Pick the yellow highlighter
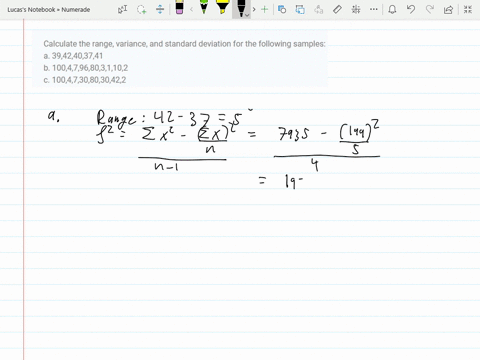The image size is (480, 360). (x=222, y=7)
